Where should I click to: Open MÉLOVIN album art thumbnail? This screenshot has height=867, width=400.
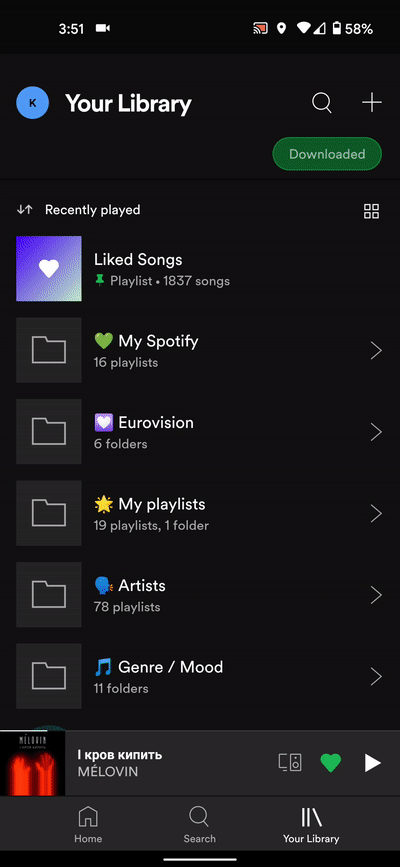[x=32, y=764]
